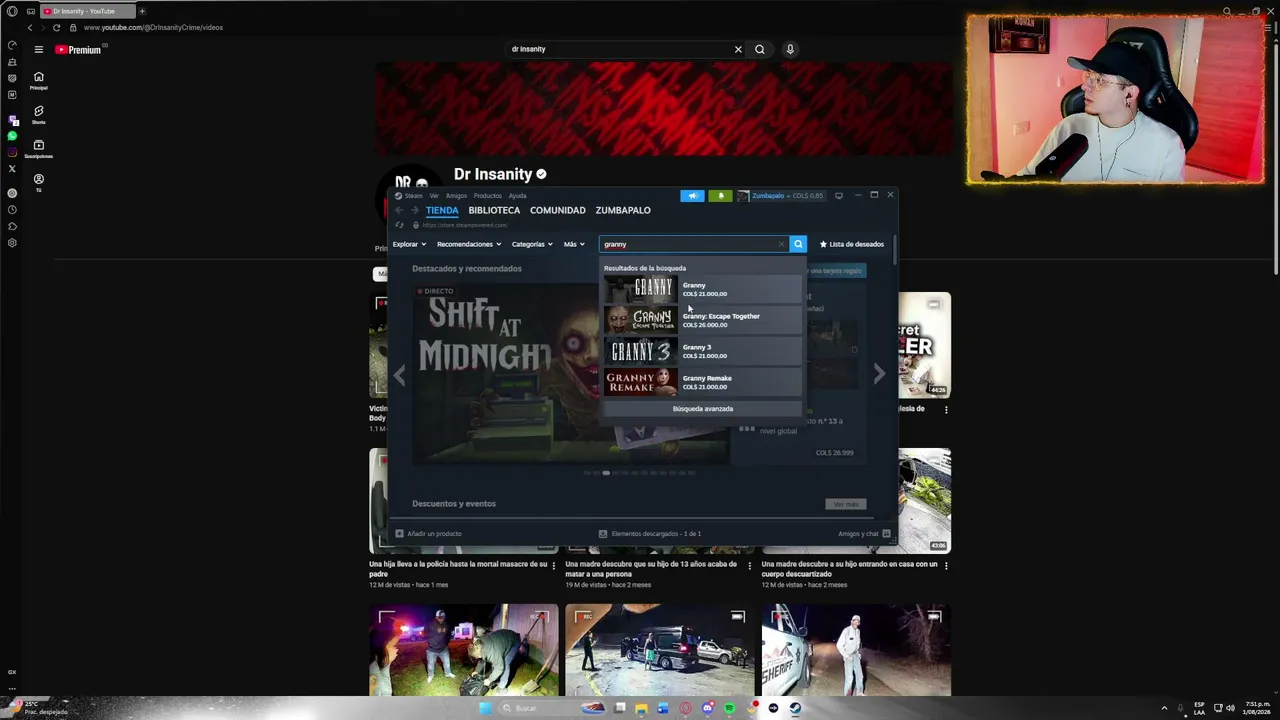The image size is (1280, 720).
Task: Go to YouTube Principal home icon
Action: click(x=39, y=80)
